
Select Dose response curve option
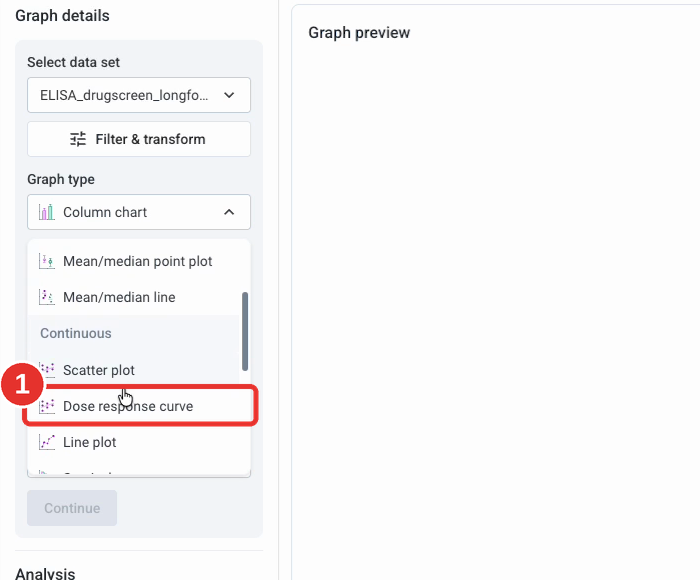pyautogui.click(x=140, y=406)
